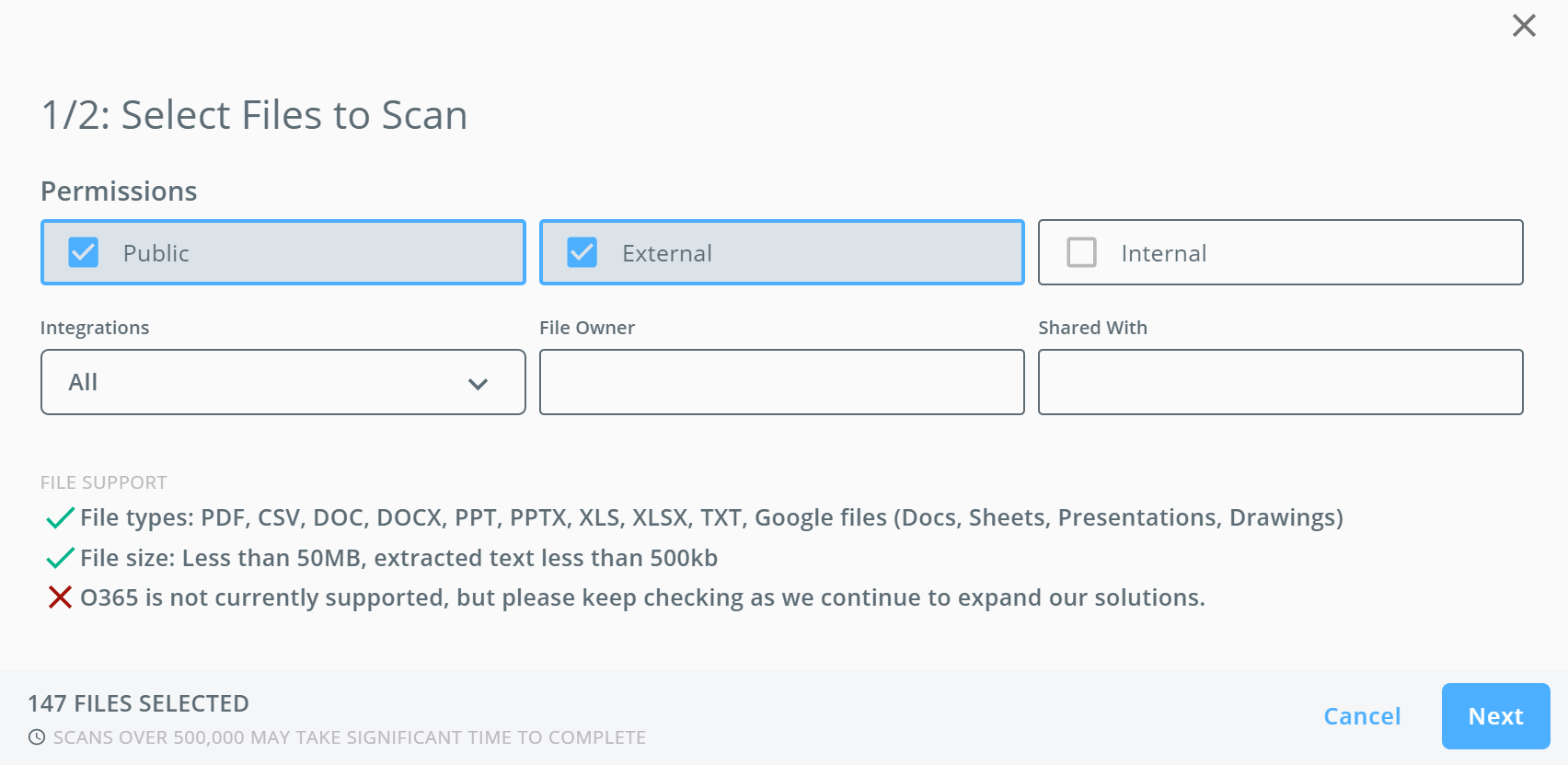Click the 147 Files Selected counter
This screenshot has width=1568, height=765.
coord(138,704)
